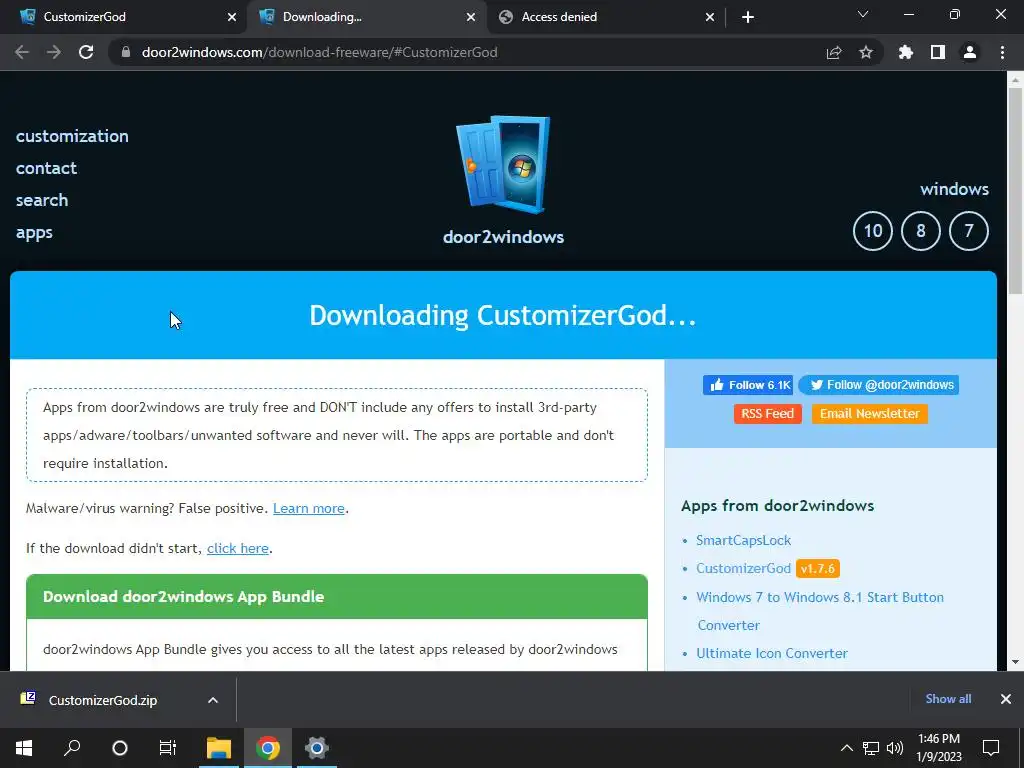
Task: Open the SmartCapsLock app link
Action: [x=743, y=540]
